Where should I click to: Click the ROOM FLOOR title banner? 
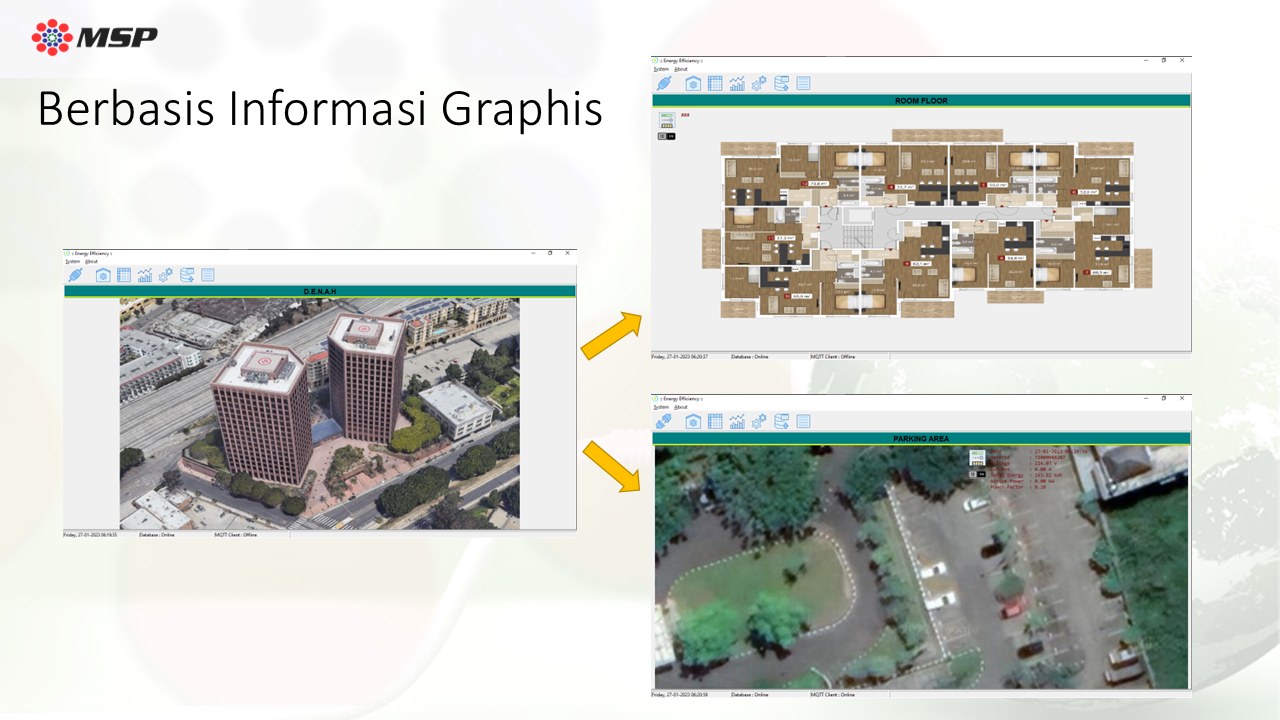click(x=921, y=101)
